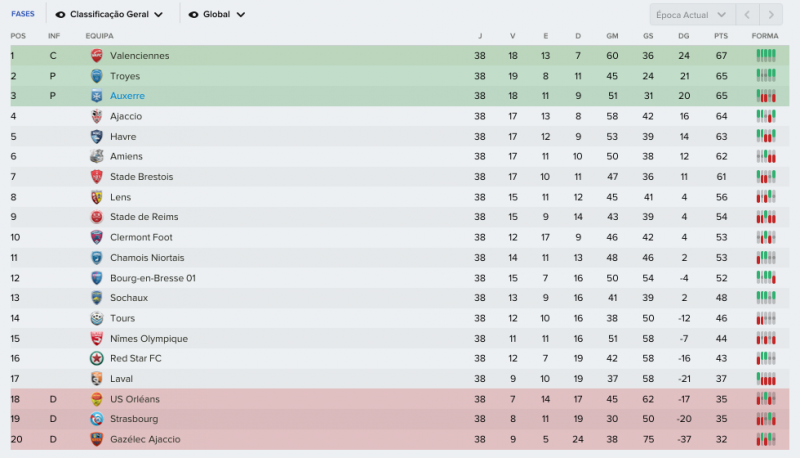The image size is (800, 458).
Task: Open the Auxerre team link
Action: click(127, 96)
